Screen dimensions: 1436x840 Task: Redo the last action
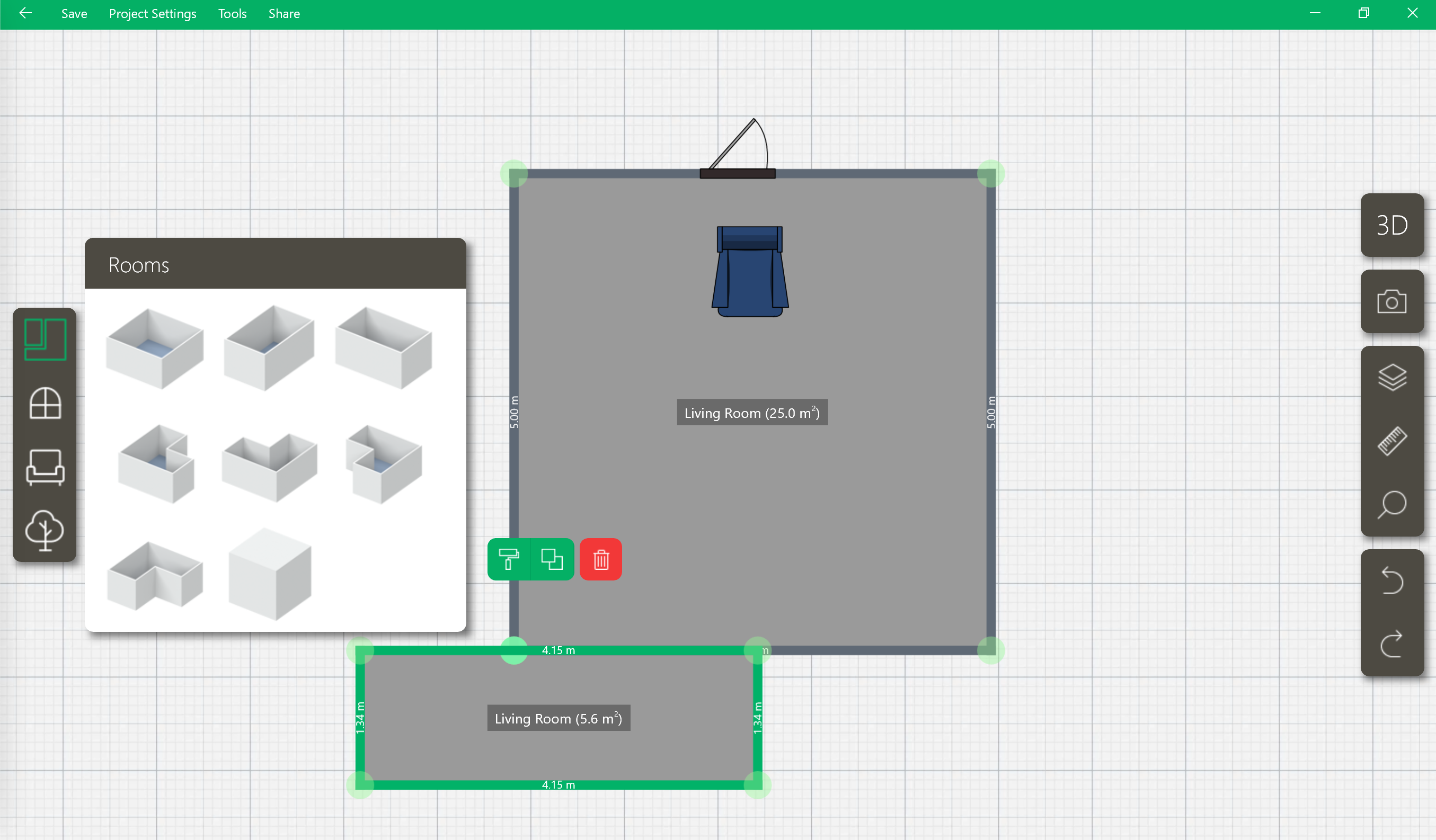click(1391, 644)
